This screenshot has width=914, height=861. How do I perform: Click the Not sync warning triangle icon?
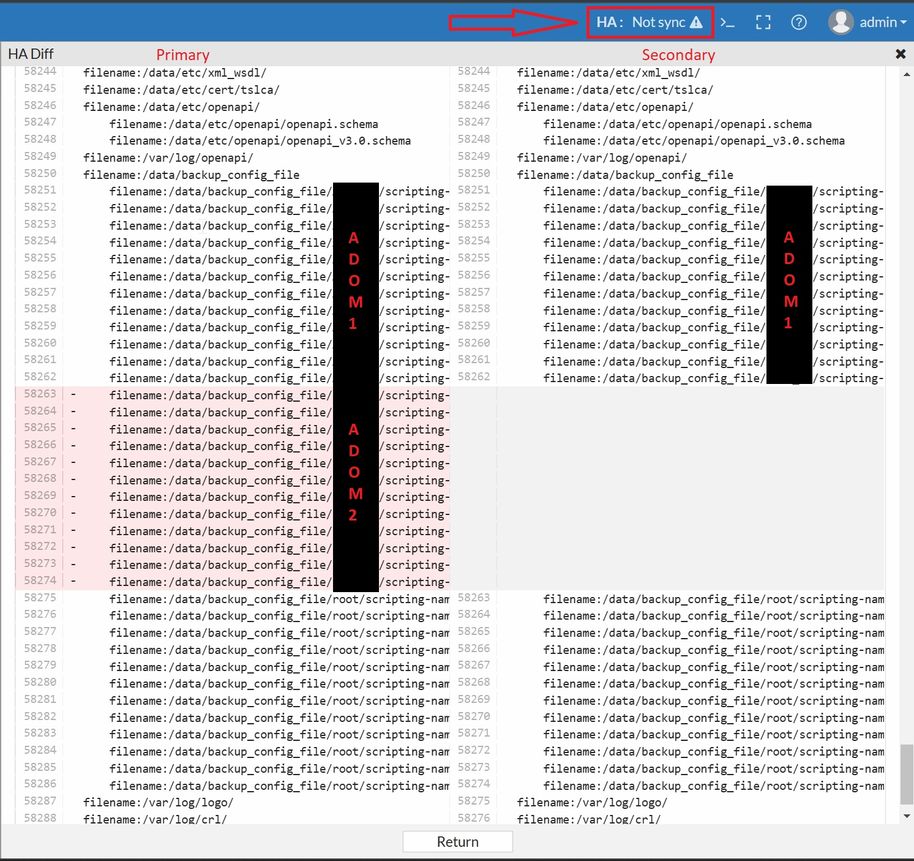coord(696,23)
